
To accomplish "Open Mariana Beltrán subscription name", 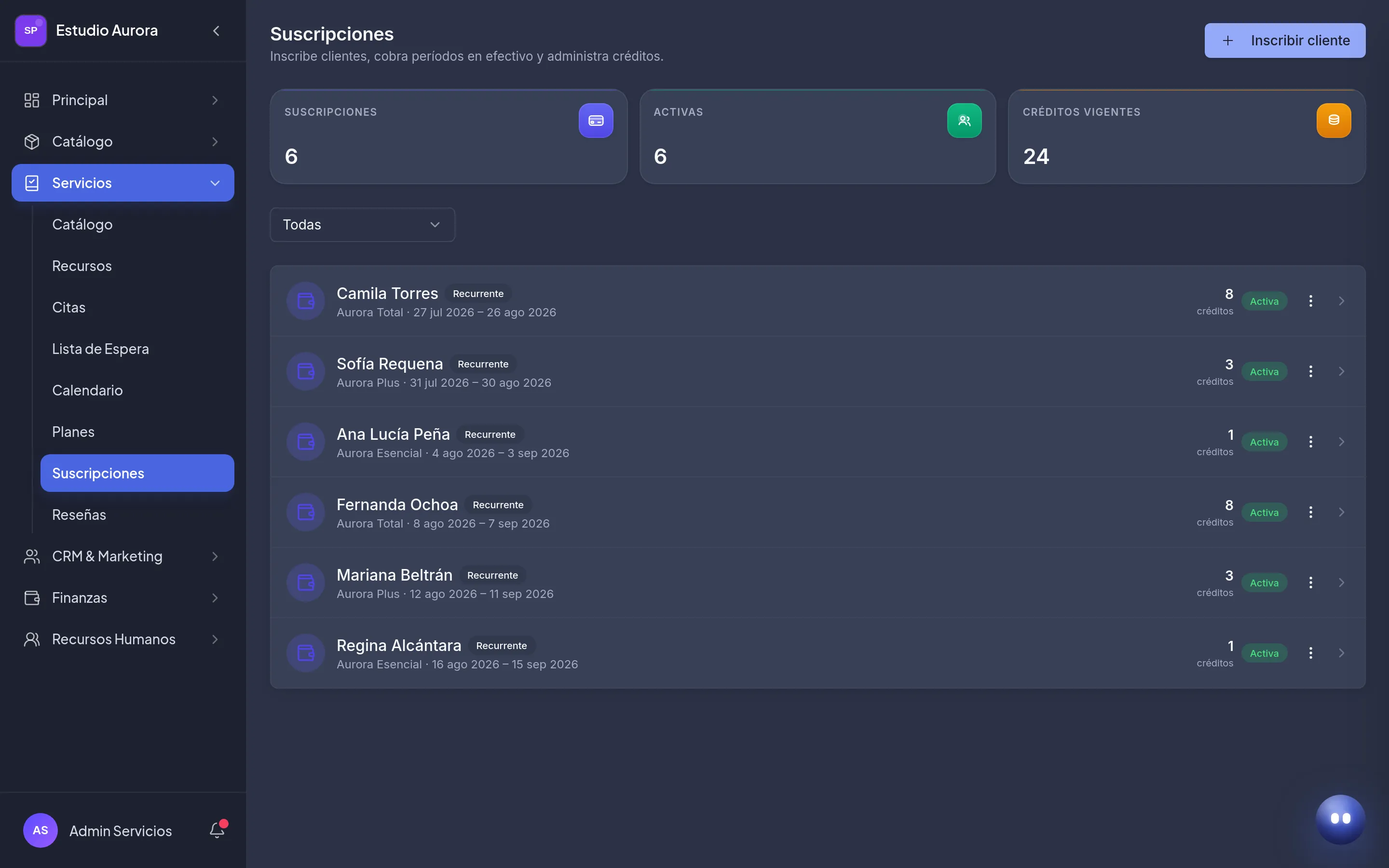I will point(395,575).
